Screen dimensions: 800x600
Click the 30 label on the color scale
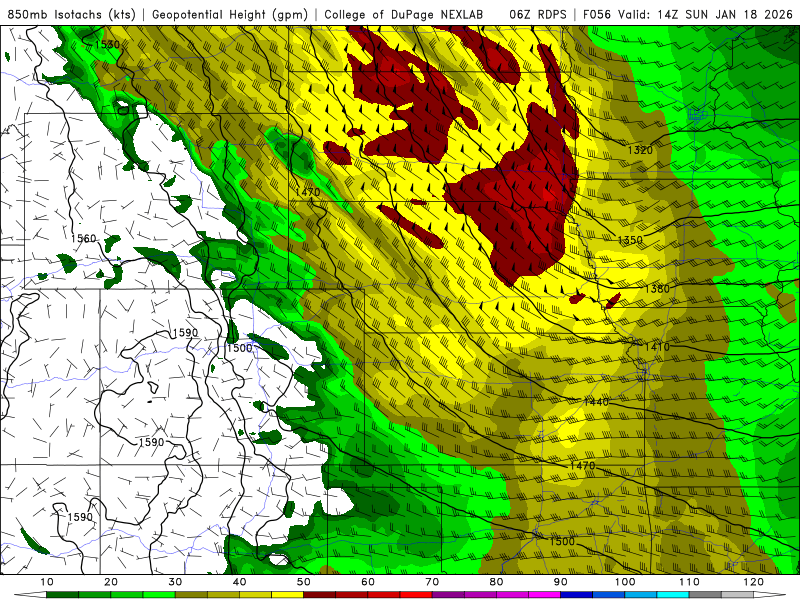click(175, 582)
